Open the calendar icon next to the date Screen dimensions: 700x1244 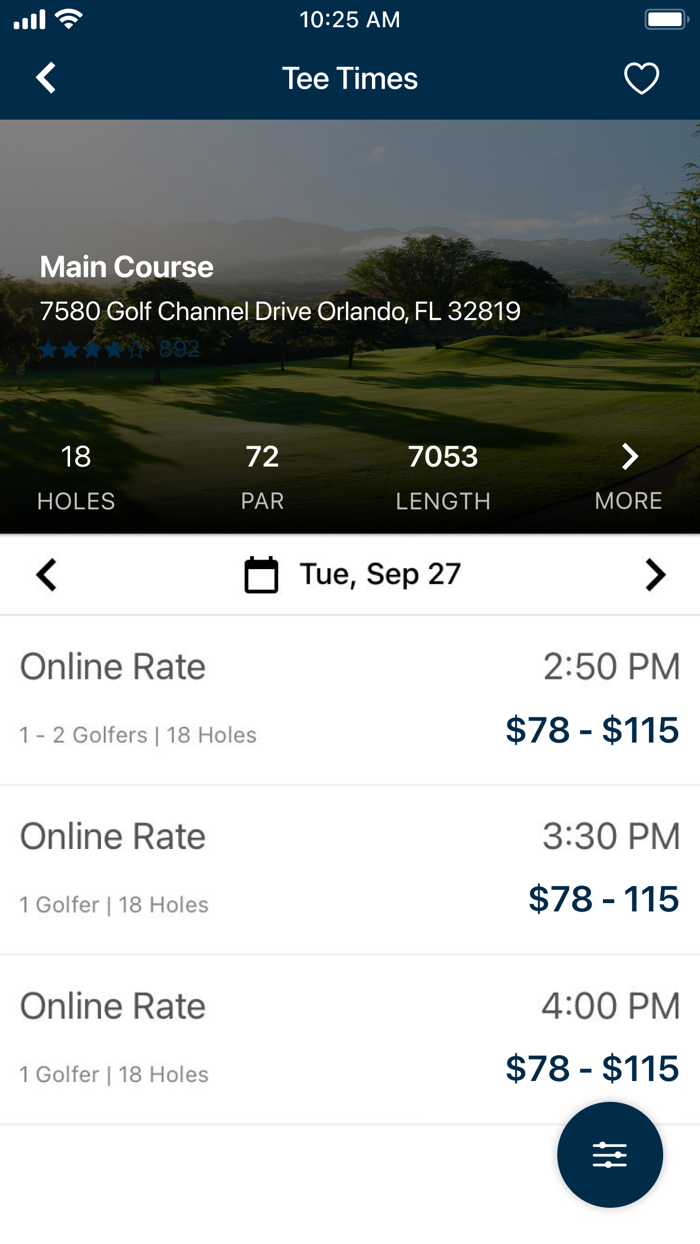[261, 573]
